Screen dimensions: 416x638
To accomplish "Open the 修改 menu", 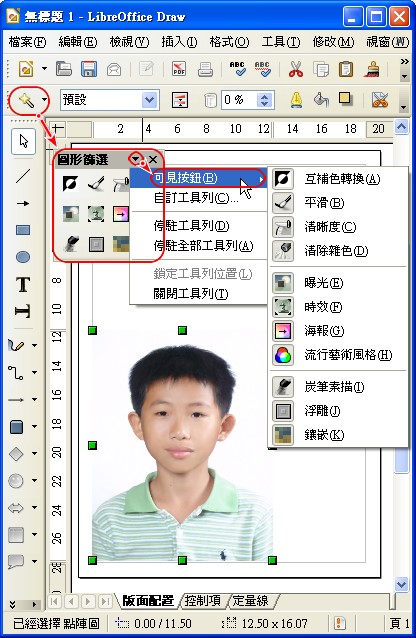I will pos(333,42).
